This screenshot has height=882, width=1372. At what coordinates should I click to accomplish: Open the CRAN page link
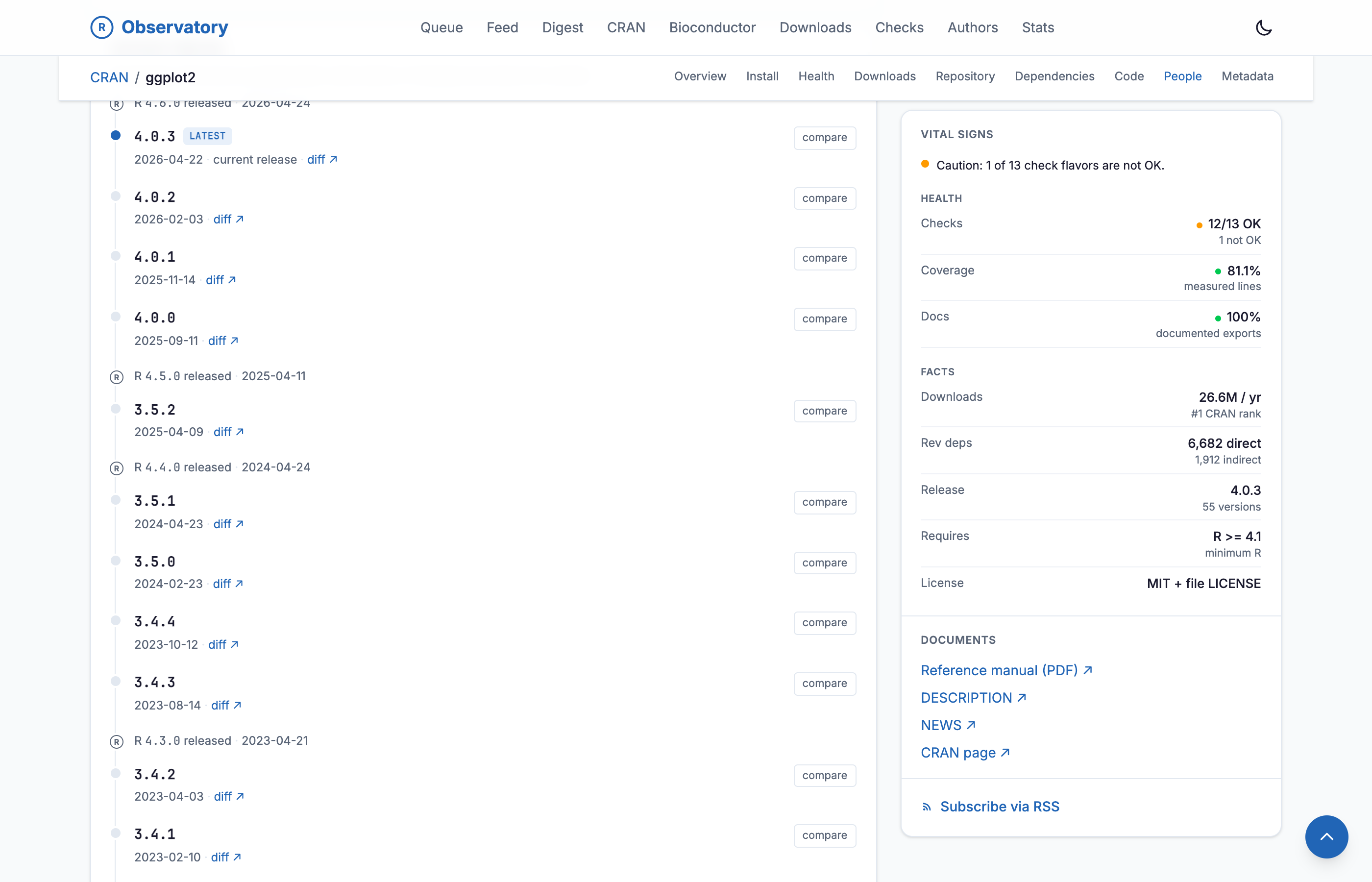click(965, 753)
